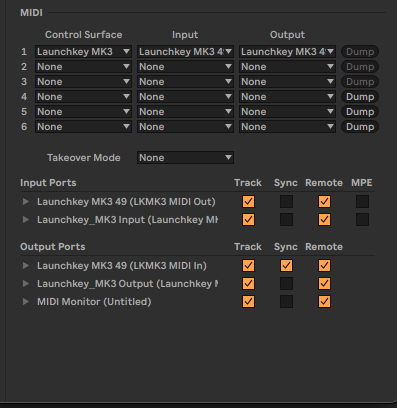This screenshot has width=397, height=408.
Task: Open Control Surface dropdown for row 6
Action: [x=83, y=127]
